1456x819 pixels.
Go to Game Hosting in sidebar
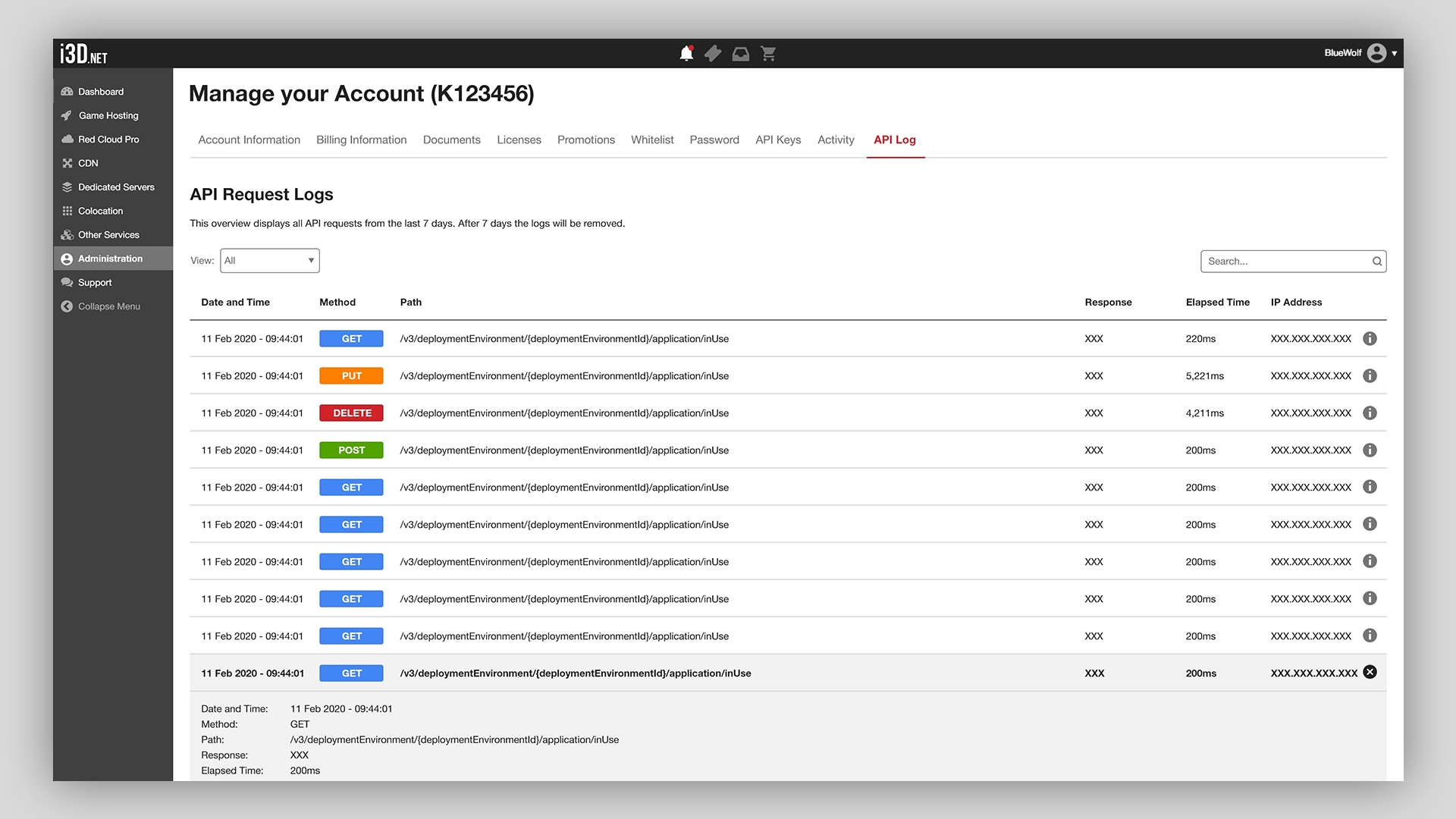point(108,116)
